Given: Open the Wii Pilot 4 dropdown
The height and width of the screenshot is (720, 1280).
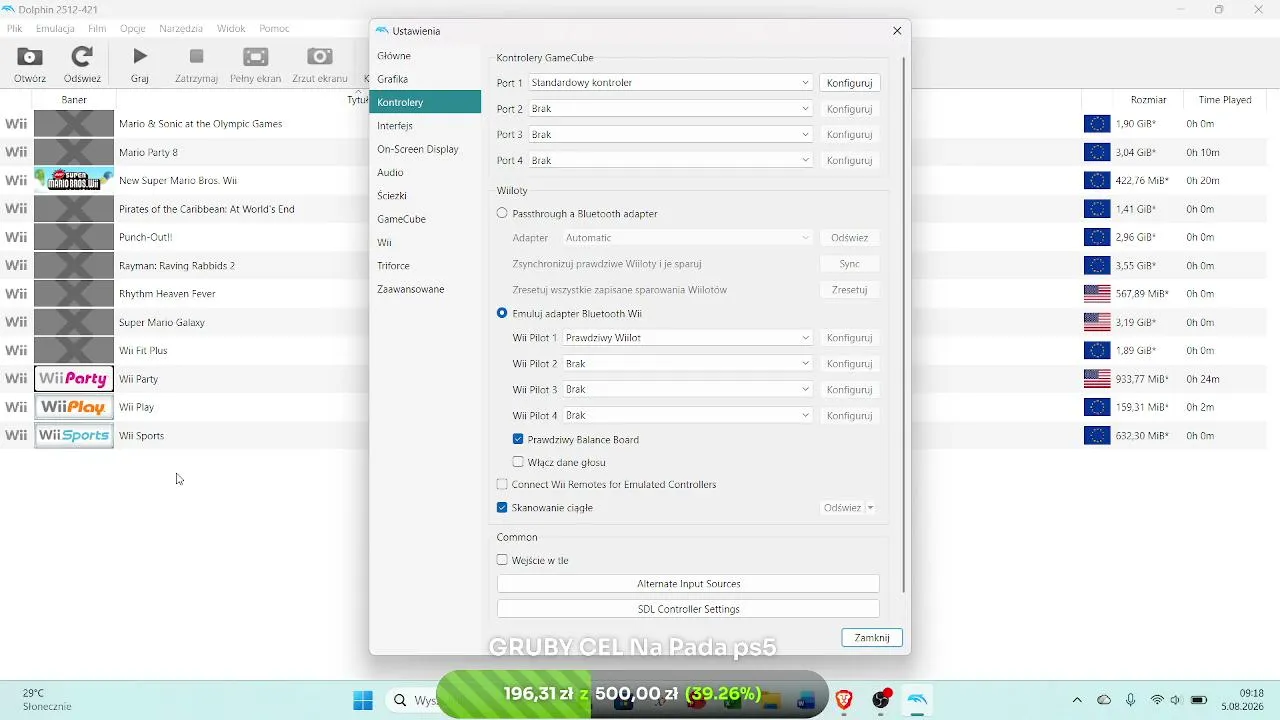Looking at the screenshot, I should [687, 415].
